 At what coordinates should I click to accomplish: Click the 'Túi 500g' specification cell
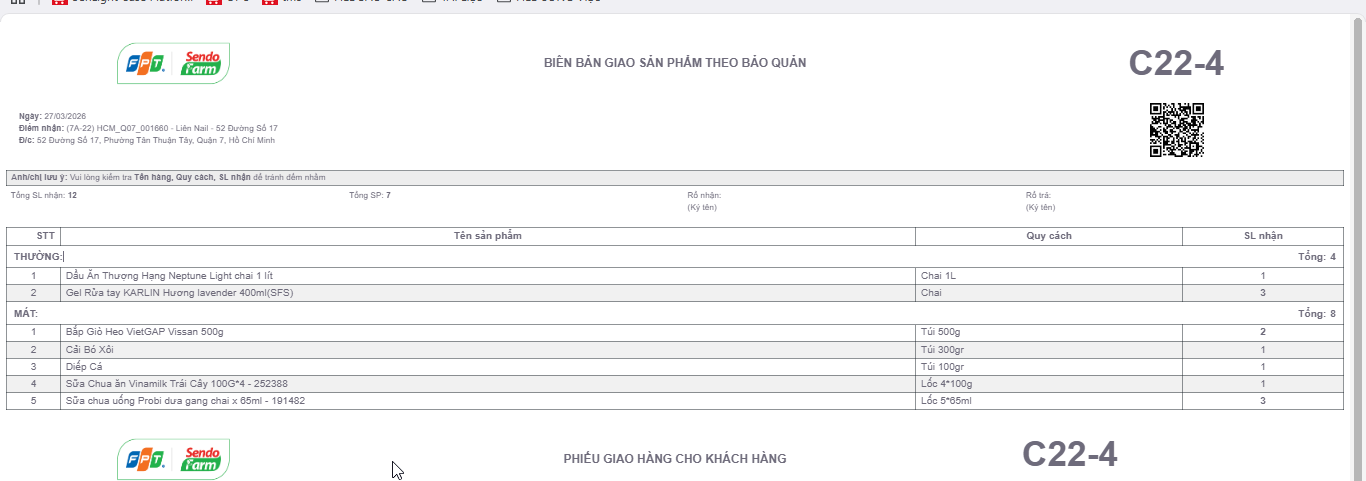(x=1049, y=332)
